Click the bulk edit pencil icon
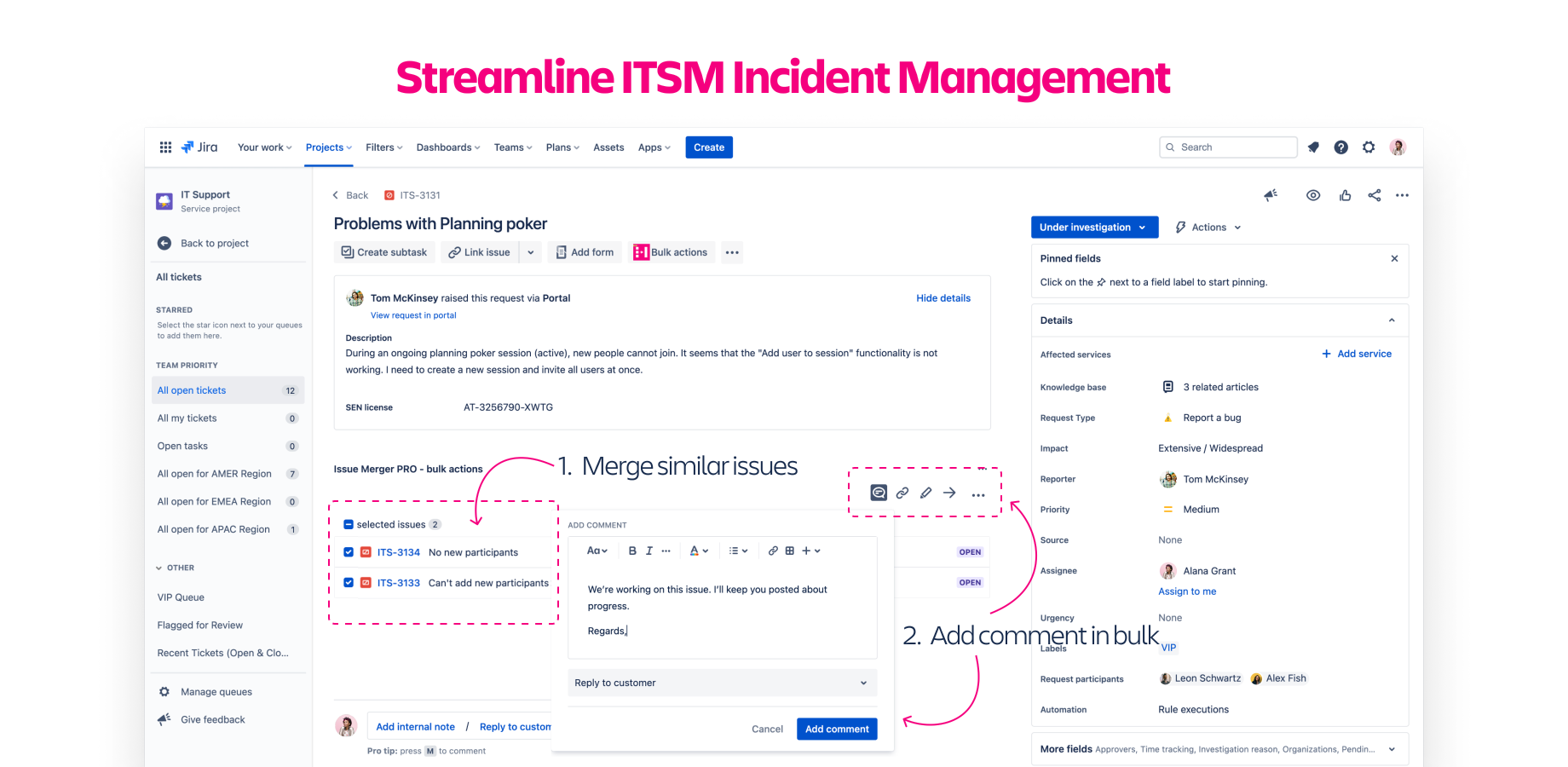 (925, 493)
